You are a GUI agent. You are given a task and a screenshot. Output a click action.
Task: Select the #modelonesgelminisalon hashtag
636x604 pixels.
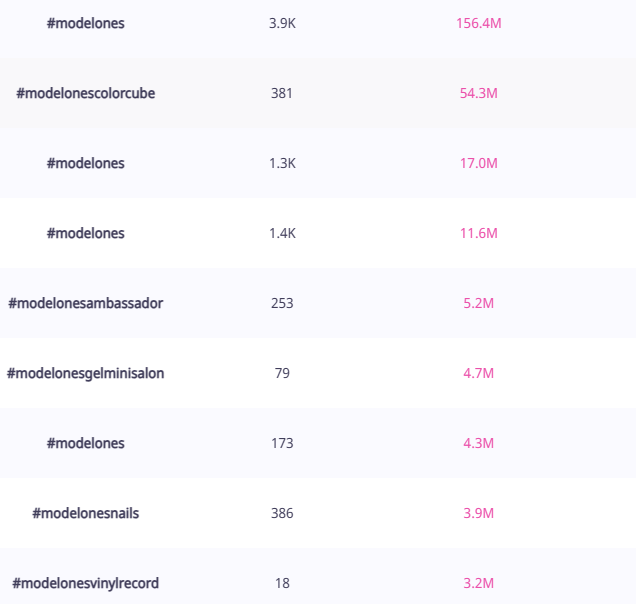[x=86, y=373]
